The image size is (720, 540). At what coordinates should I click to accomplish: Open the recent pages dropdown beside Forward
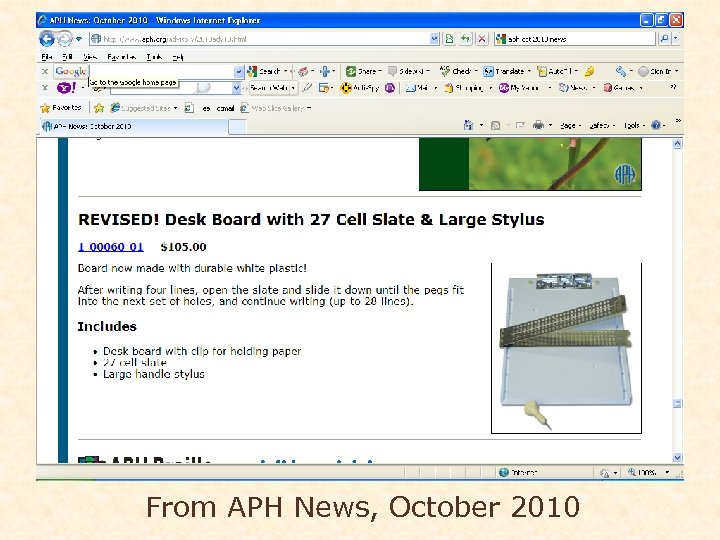(79, 39)
